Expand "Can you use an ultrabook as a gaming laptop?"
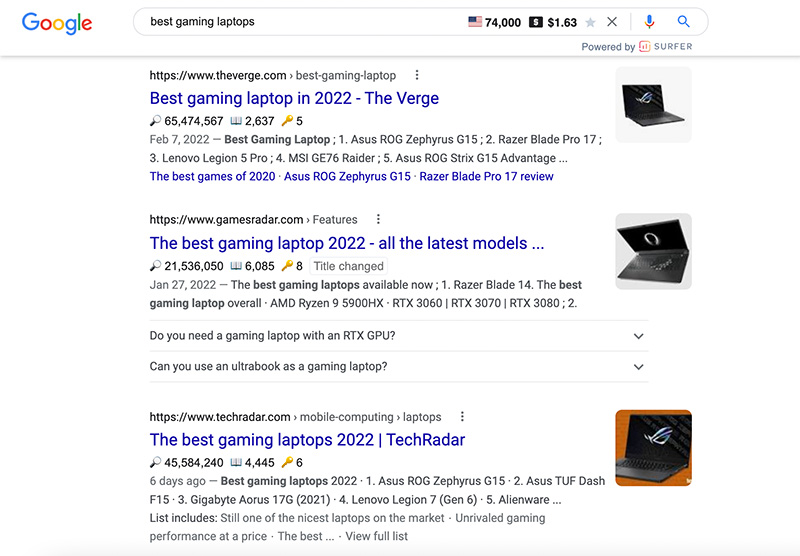The image size is (800, 556). click(399, 366)
